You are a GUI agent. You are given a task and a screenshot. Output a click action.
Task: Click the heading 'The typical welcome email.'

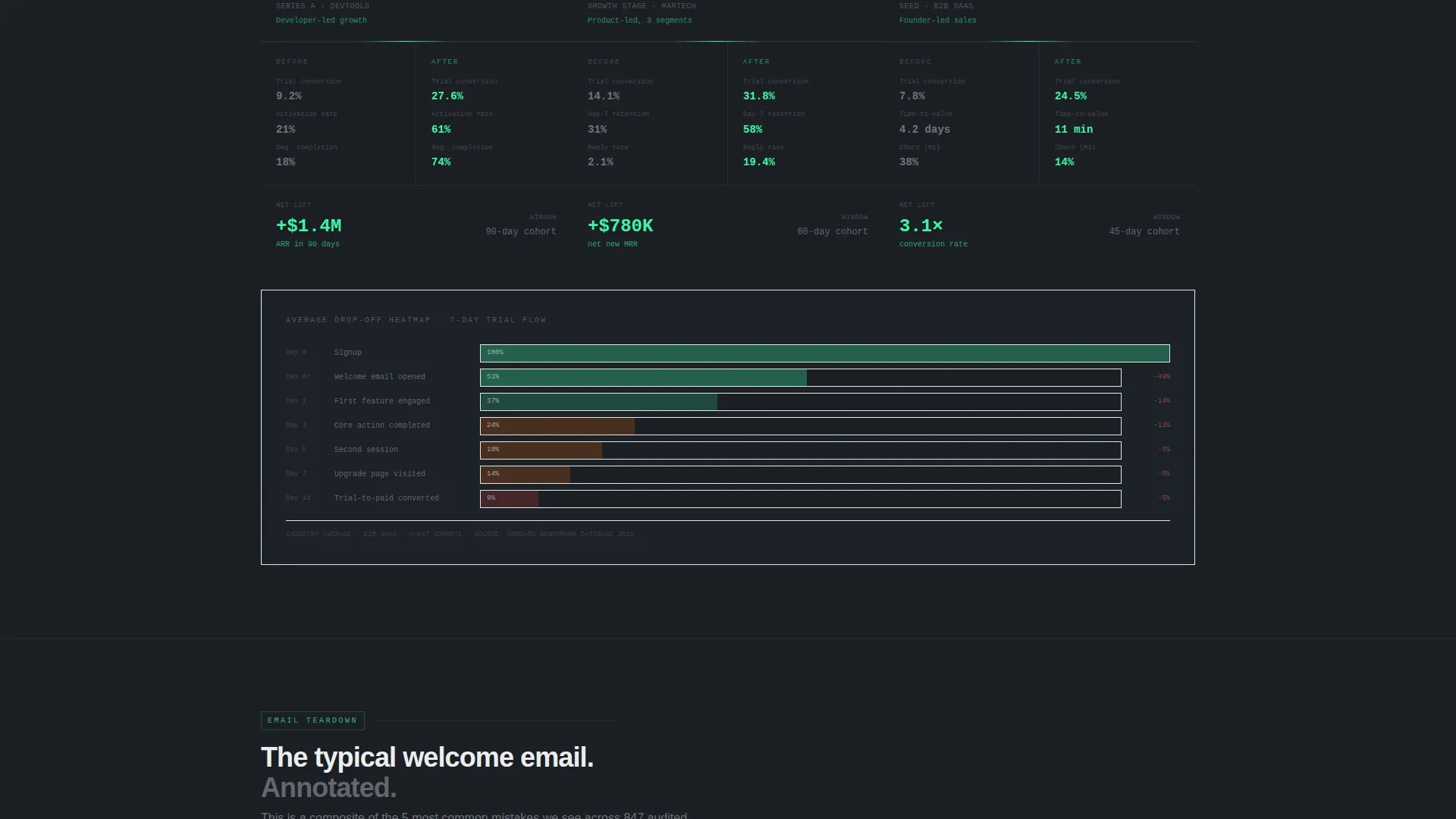click(428, 758)
